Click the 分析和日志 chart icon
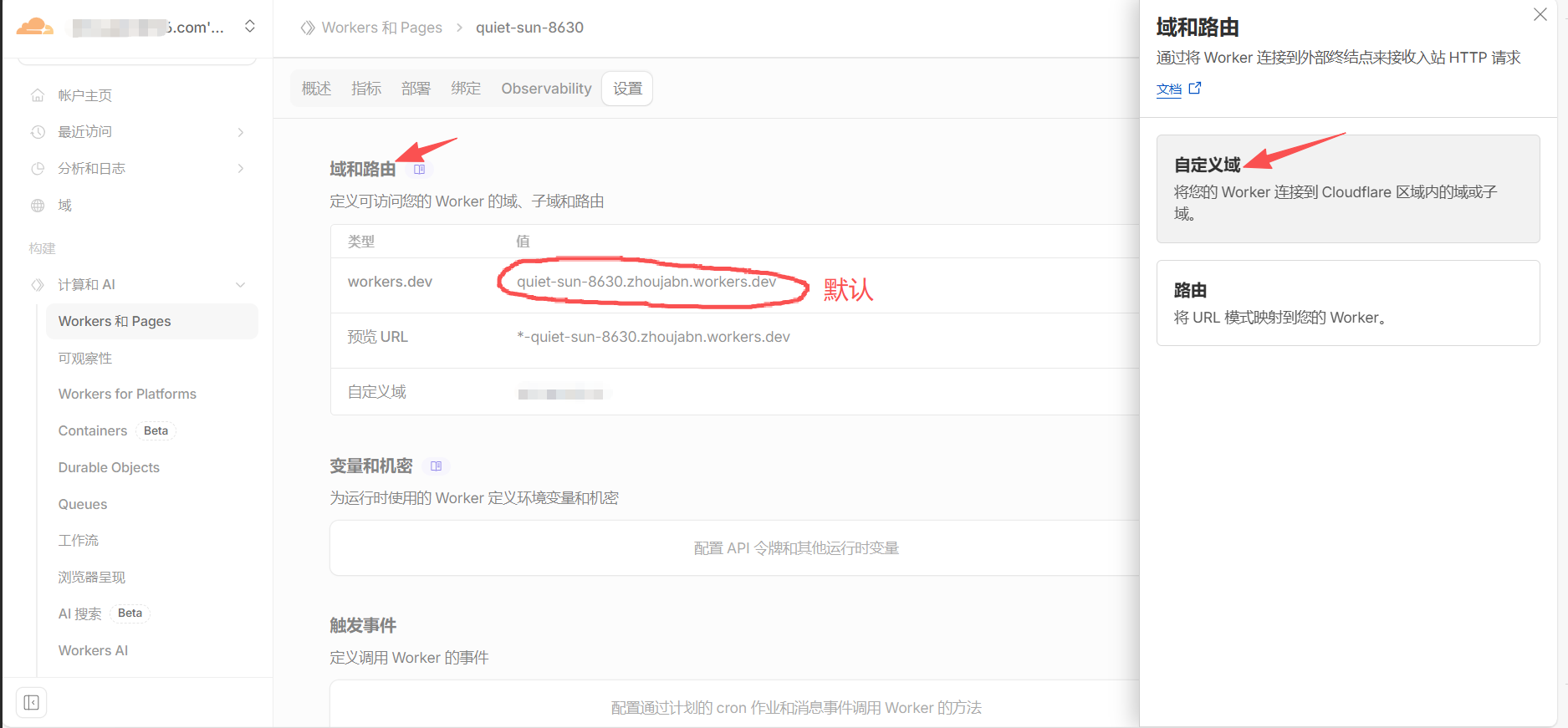The image size is (1568, 728). tap(38, 169)
